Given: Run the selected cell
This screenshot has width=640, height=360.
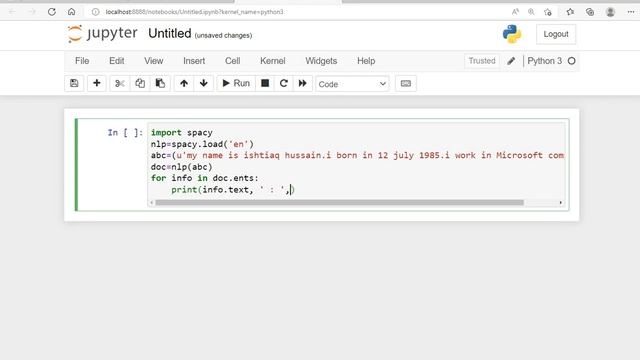Looking at the screenshot, I should (236, 83).
